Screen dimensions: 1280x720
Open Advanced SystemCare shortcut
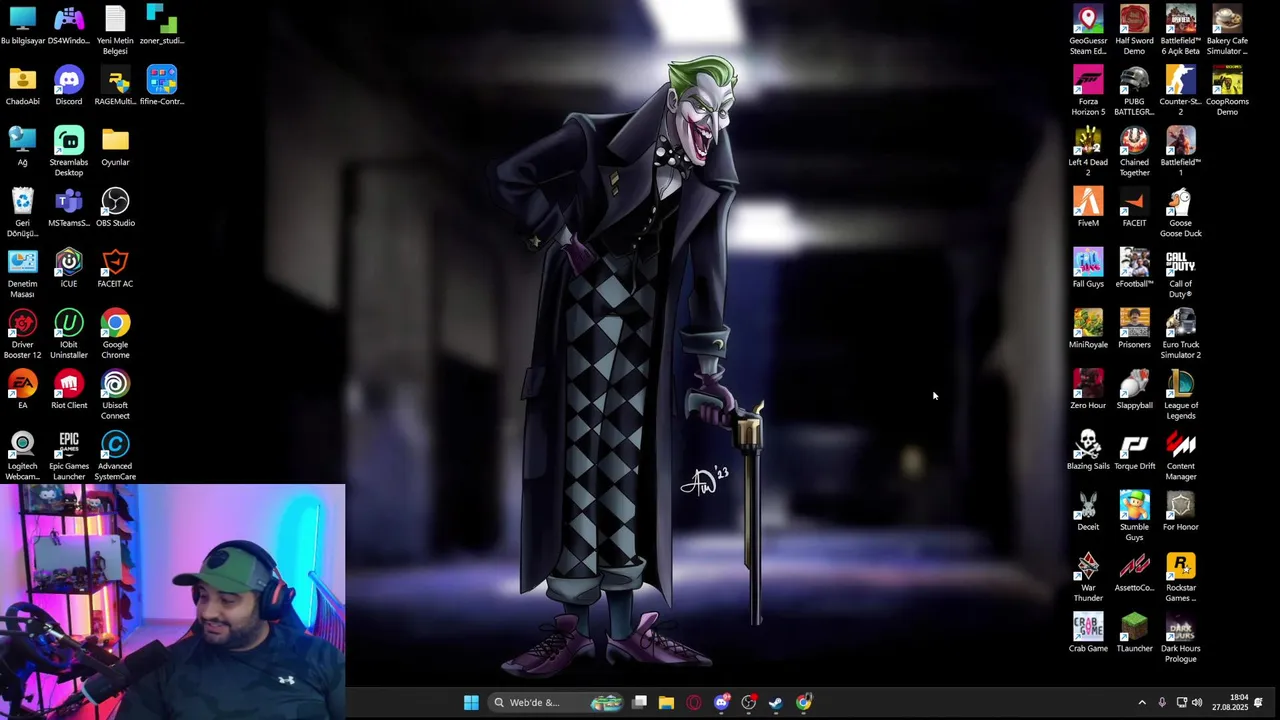[x=115, y=455]
